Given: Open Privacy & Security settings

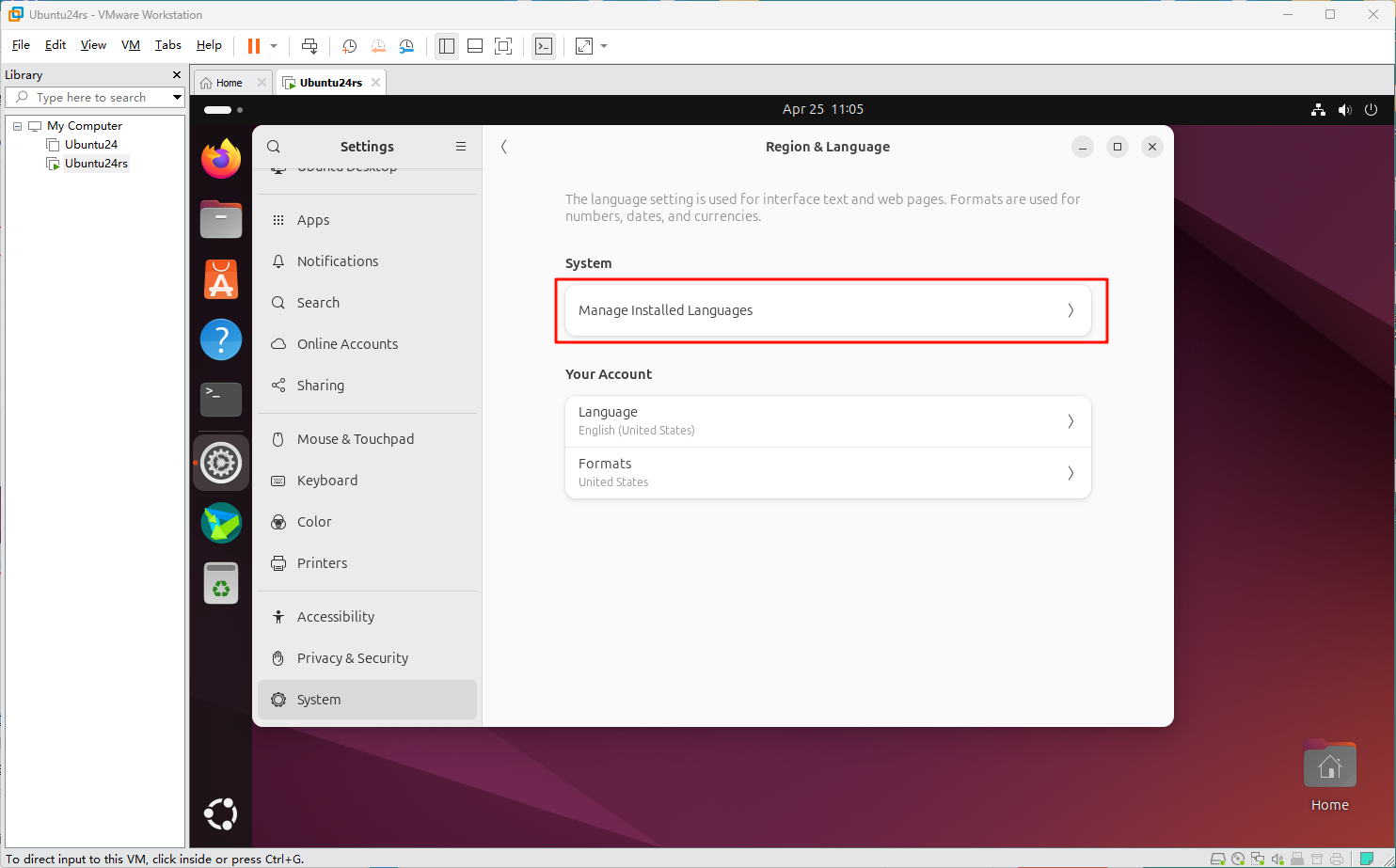Looking at the screenshot, I should pos(368,658).
